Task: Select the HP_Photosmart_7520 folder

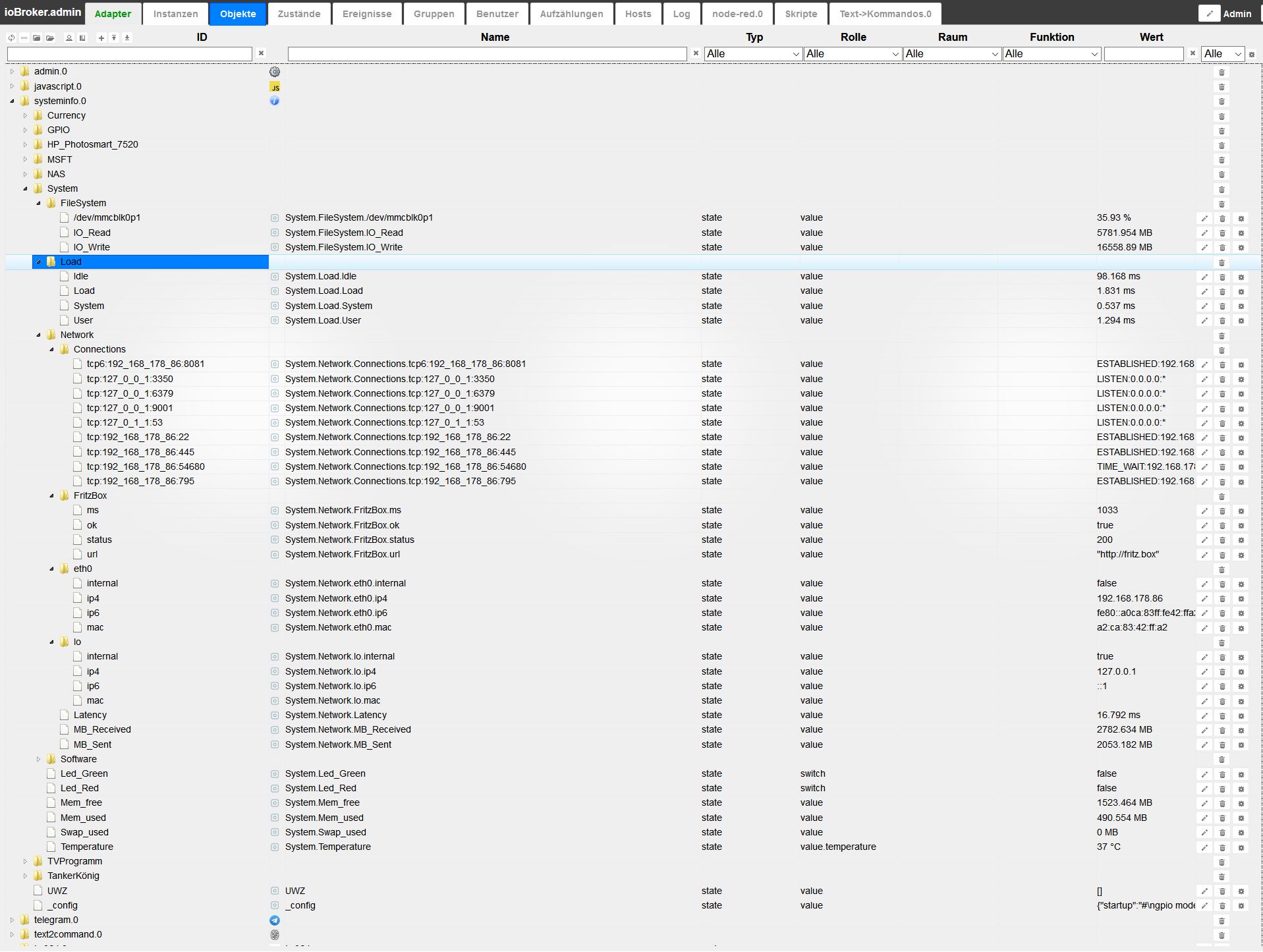Action: tap(93, 145)
